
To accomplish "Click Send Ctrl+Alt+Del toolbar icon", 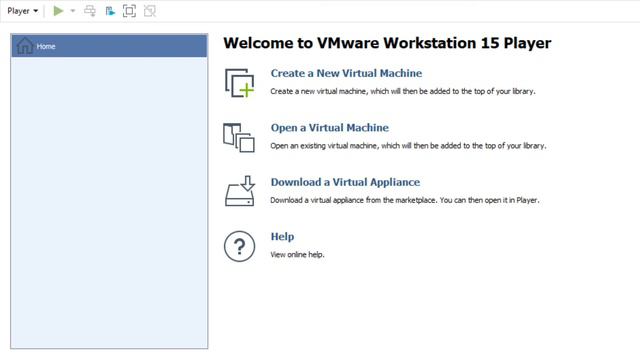I will pos(90,11).
